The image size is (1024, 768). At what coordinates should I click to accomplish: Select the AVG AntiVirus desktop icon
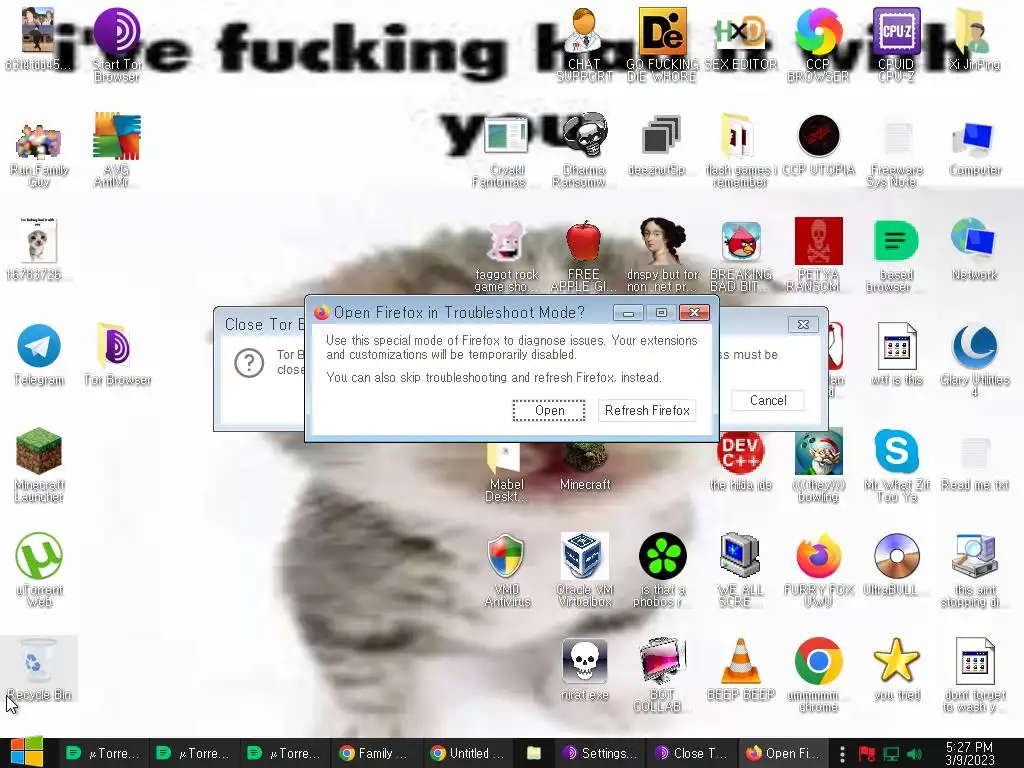coord(116,150)
